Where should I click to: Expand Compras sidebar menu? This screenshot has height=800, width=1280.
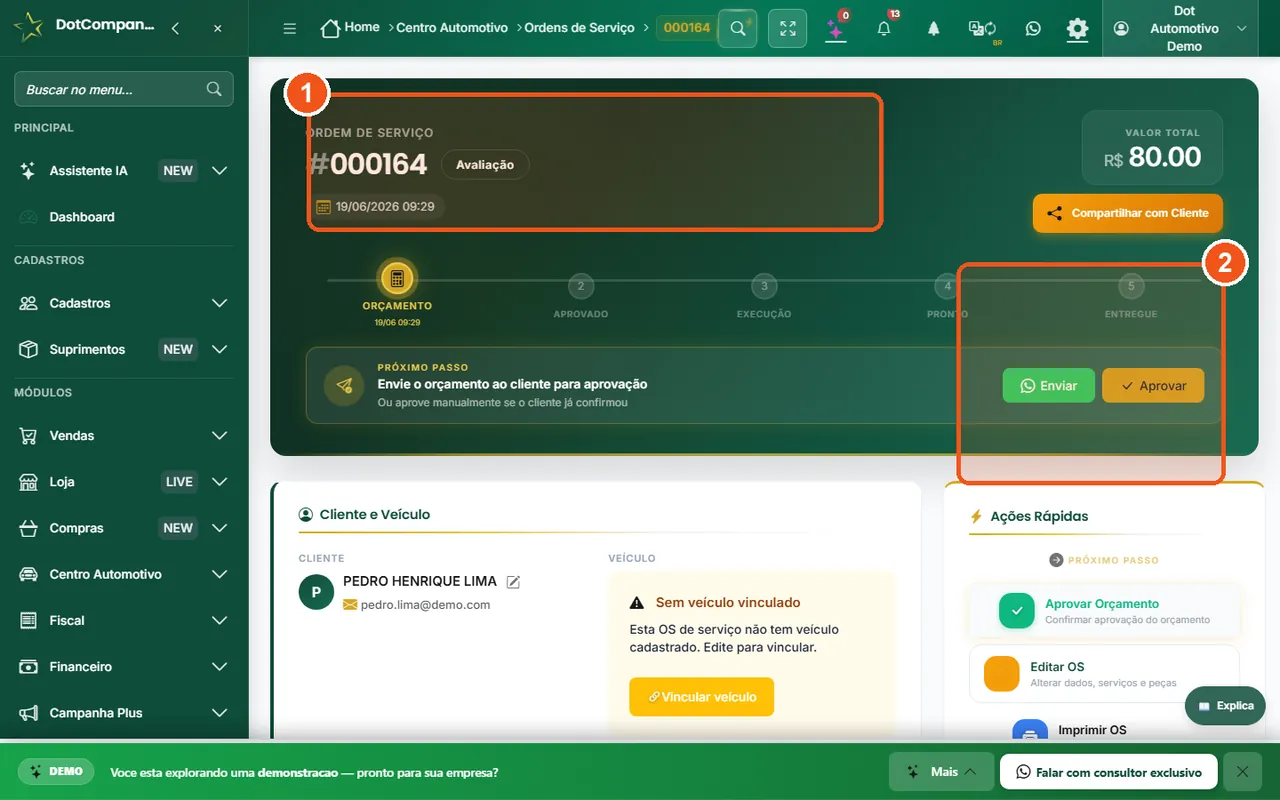124,528
